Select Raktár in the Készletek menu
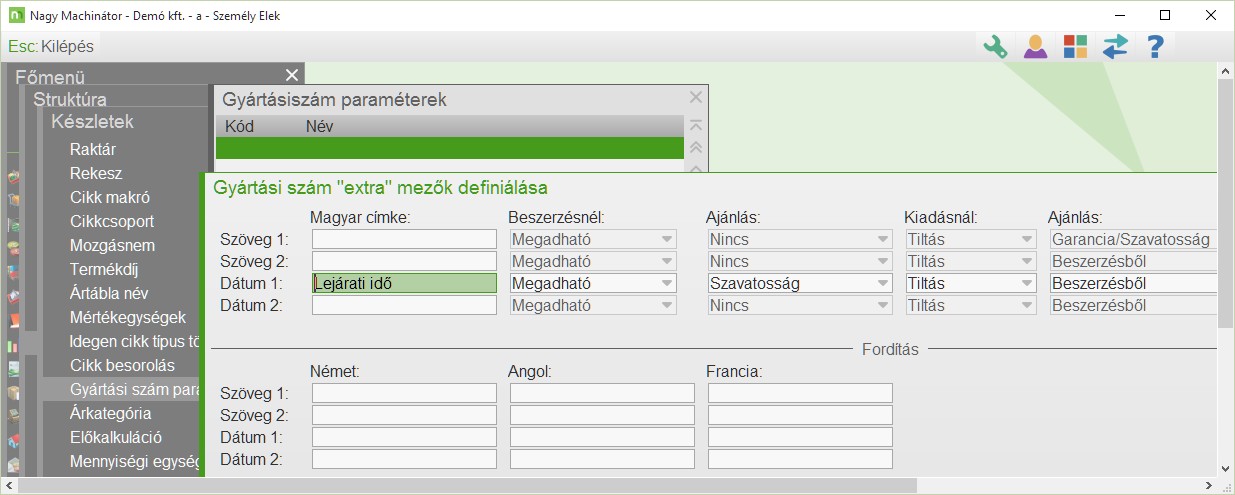The height and width of the screenshot is (495, 1235). [93, 150]
